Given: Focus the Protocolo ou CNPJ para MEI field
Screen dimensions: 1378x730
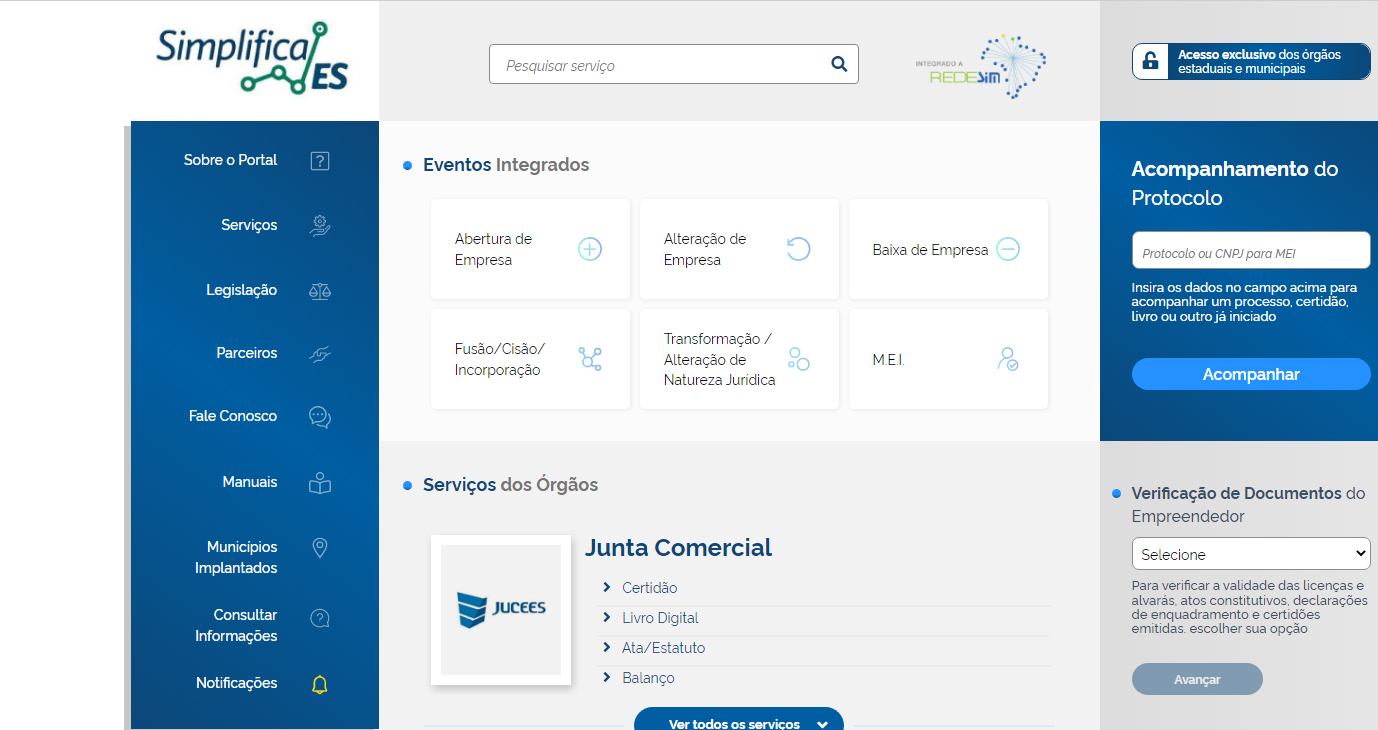Looking at the screenshot, I should (x=1250, y=253).
